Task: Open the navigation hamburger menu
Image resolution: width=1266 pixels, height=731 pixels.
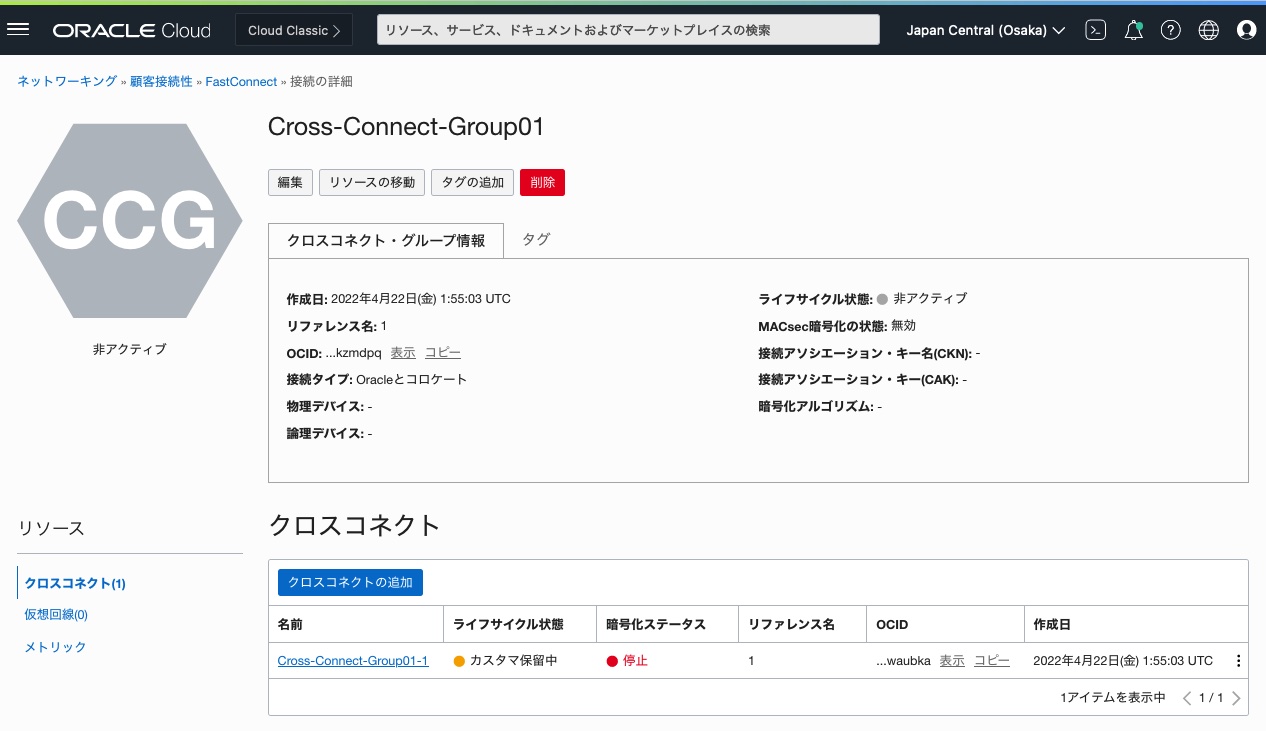Action: click(x=18, y=28)
